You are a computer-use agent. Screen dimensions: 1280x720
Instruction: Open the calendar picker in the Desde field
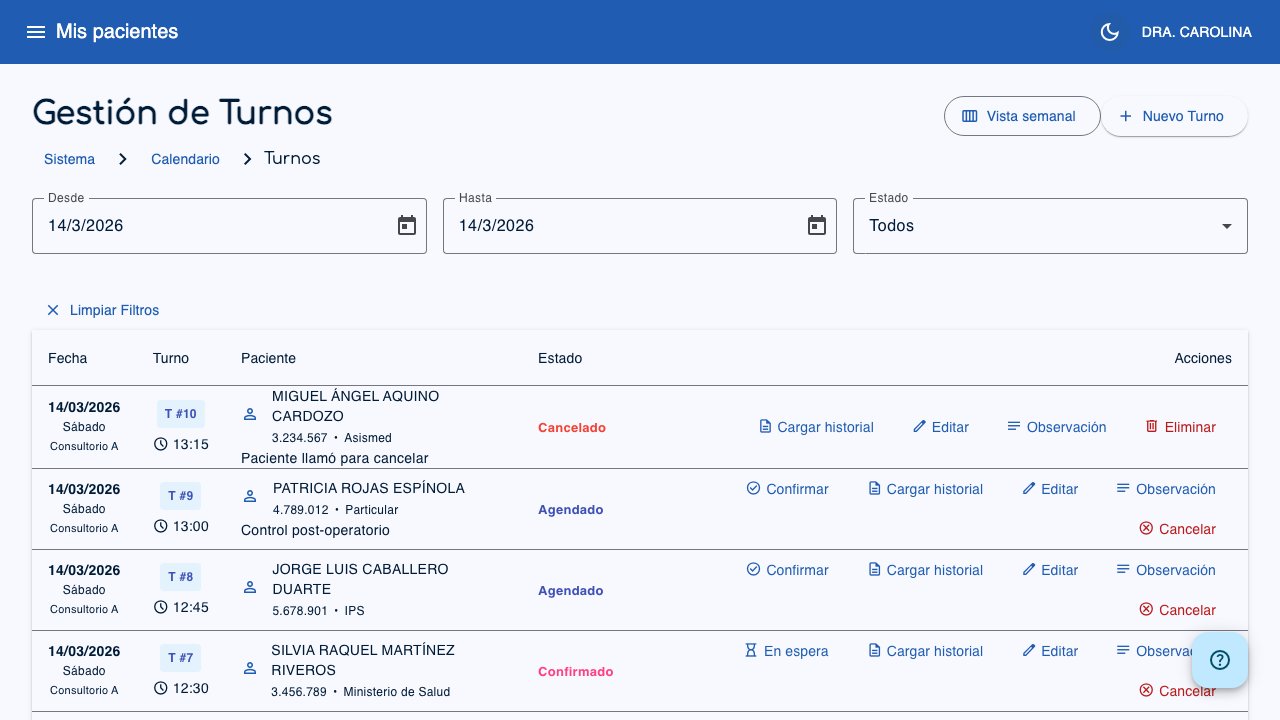(406, 226)
